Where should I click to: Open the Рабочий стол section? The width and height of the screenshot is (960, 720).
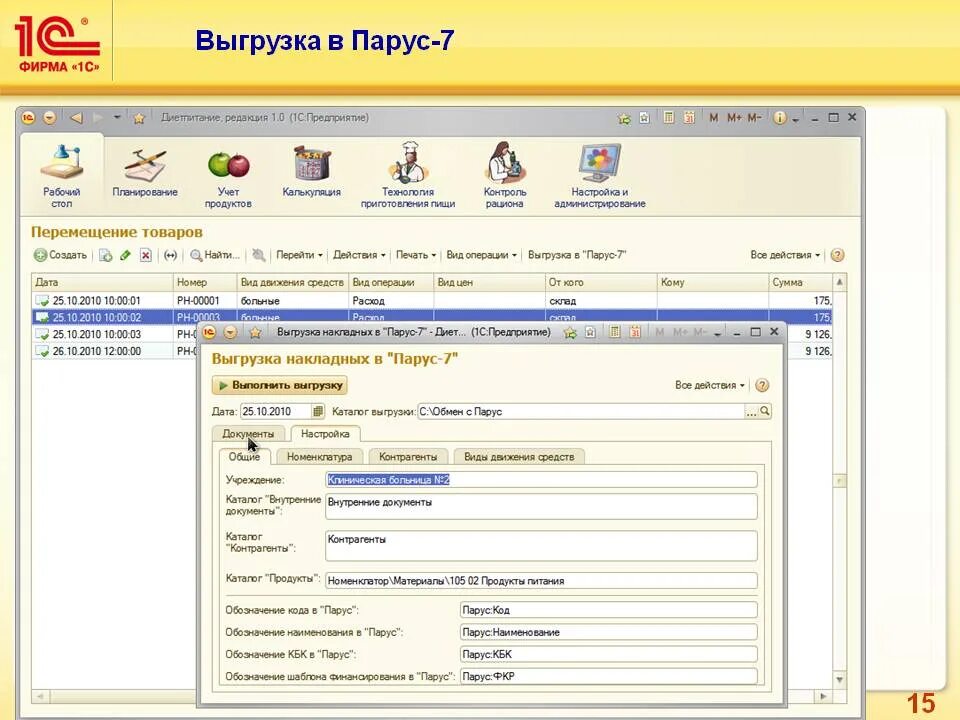(61, 176)
